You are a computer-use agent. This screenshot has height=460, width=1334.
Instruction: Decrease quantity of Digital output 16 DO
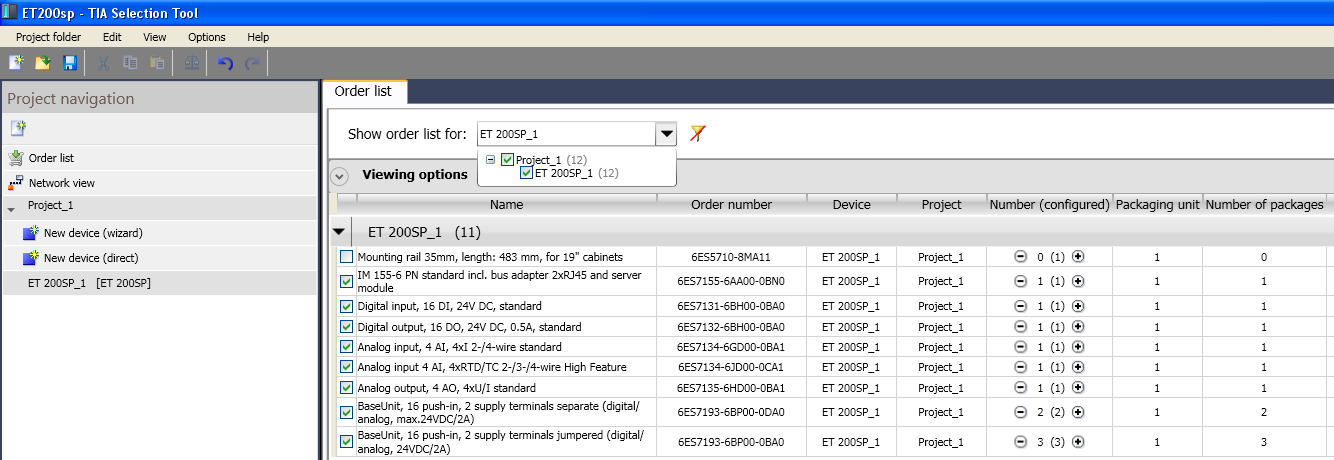pos(1021,327)
